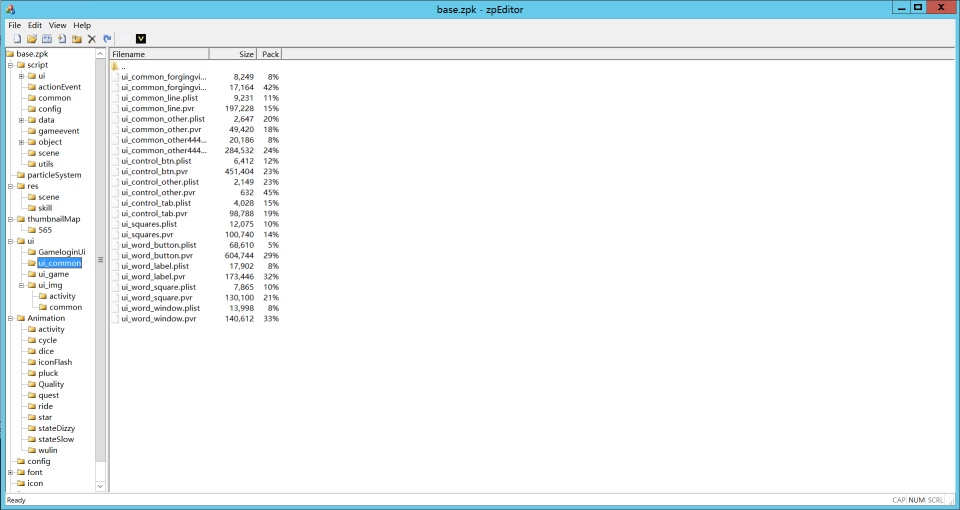Open the Help menu
Screen dimensions: 960x510
[82, 25]
